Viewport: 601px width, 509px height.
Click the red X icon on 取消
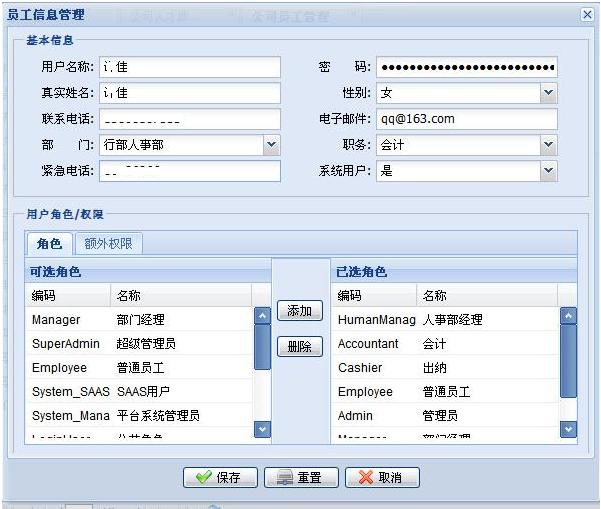coord(366,478)
